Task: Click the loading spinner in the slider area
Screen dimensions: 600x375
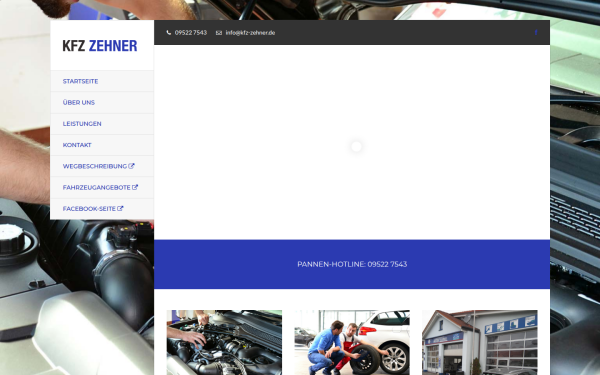Action: pyautogui.click(x=356, y=147)
